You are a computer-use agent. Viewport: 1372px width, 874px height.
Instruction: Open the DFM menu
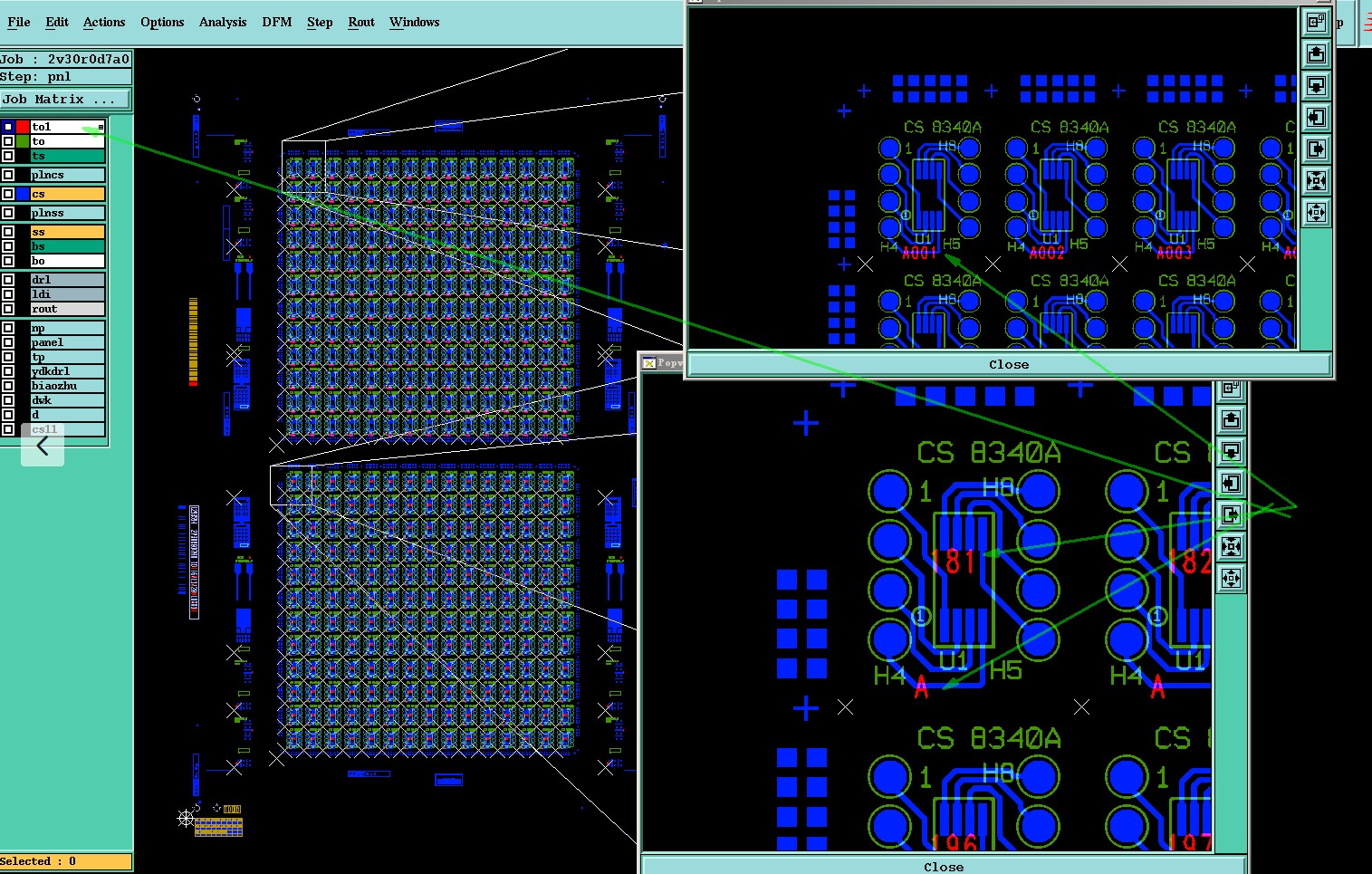[277, 22]
